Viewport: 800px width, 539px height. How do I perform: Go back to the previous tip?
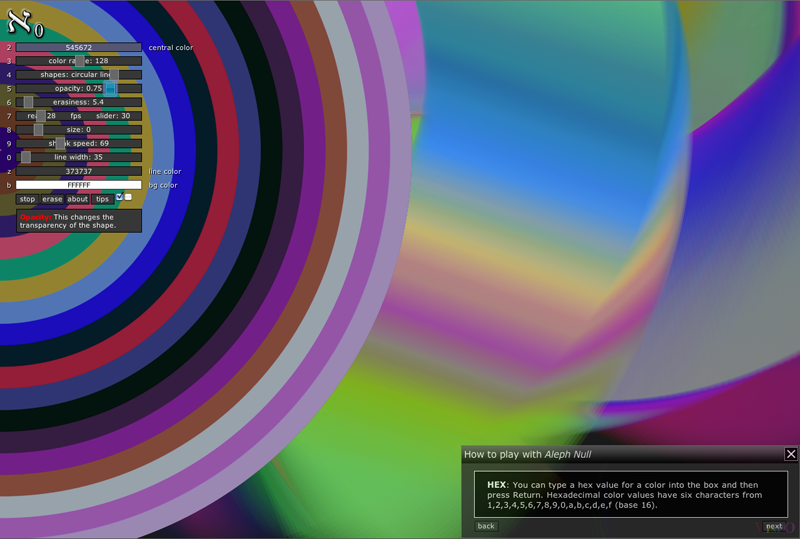pos(486,526)
